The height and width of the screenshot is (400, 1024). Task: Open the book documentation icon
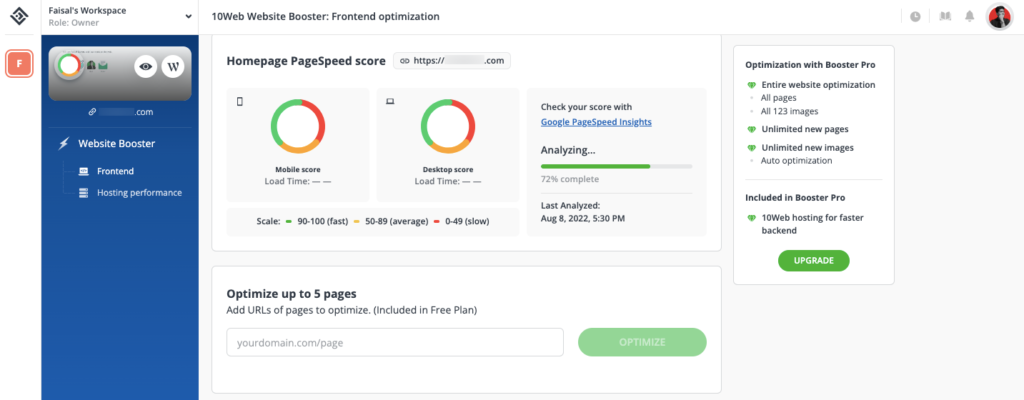(x=944, y=16)
